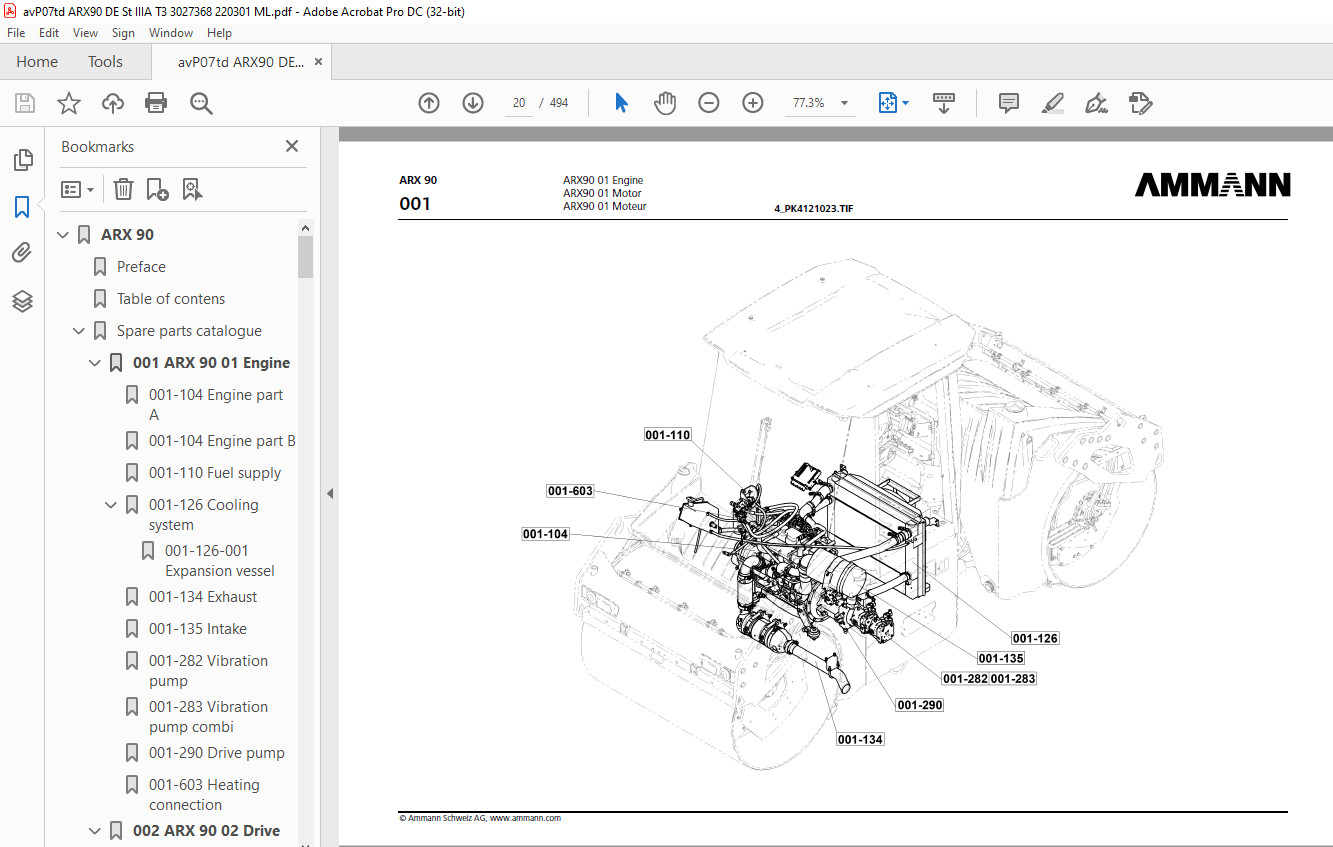The width and height of the screenshot is (1333, 847).
Task: Open the bookmark options dropdown
Action: pos(77,189)
